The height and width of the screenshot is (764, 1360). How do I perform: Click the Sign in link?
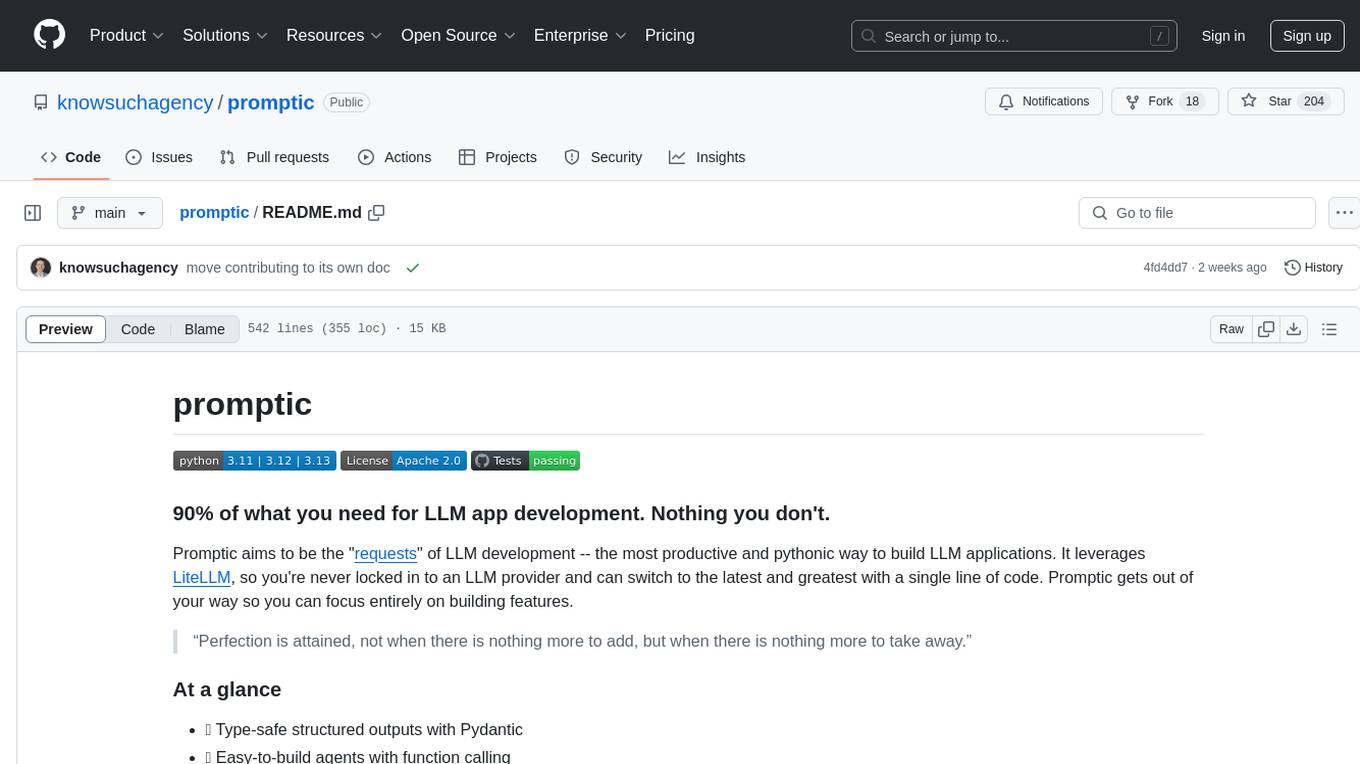point(1223,36)
